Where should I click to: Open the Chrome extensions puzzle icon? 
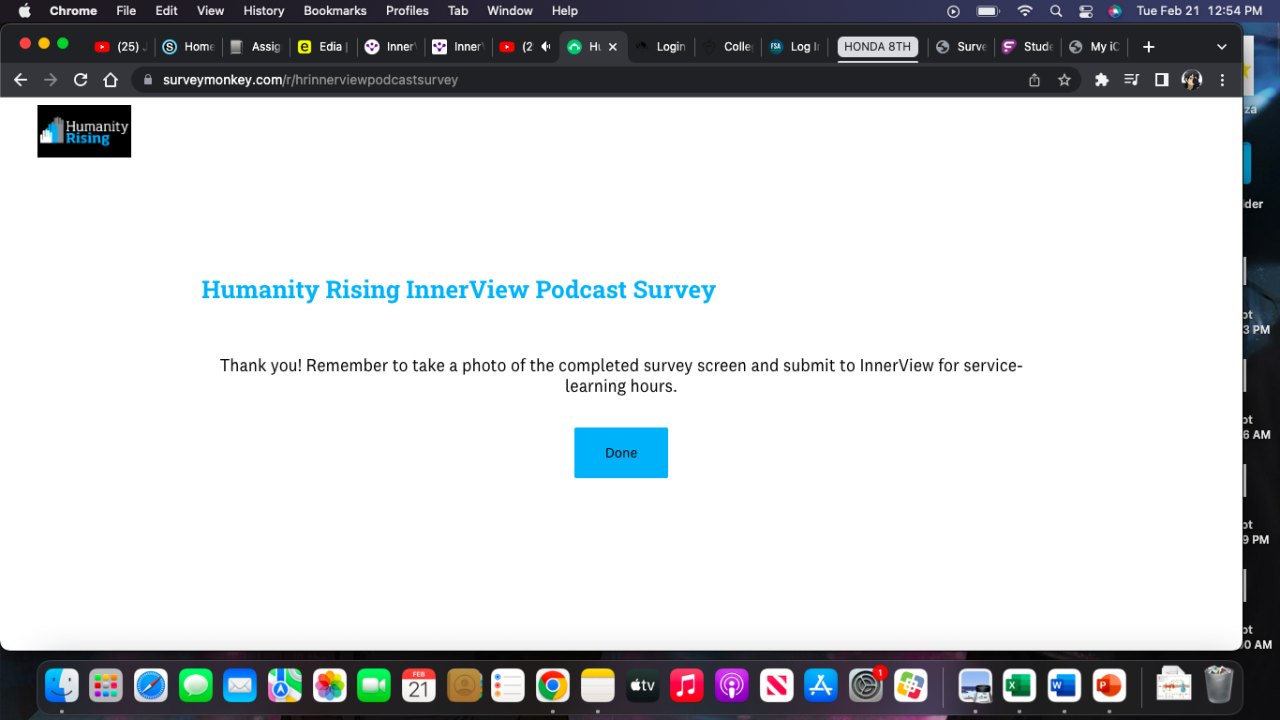point(1102,80)
